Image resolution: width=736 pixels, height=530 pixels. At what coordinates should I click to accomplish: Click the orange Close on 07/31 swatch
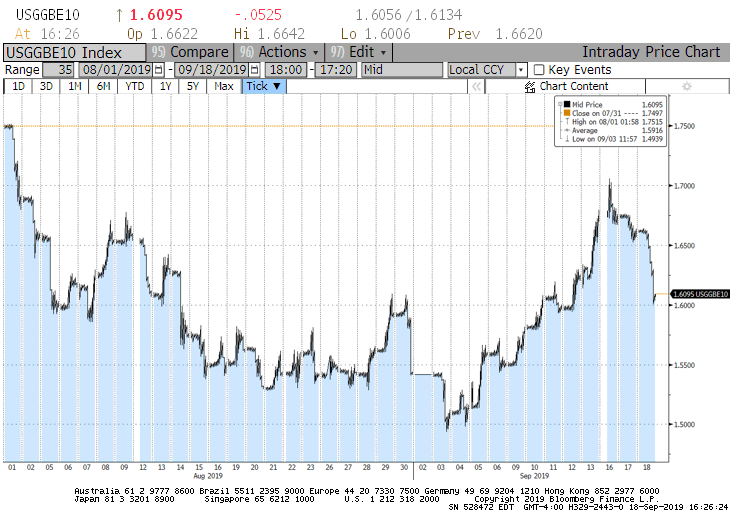567,113
